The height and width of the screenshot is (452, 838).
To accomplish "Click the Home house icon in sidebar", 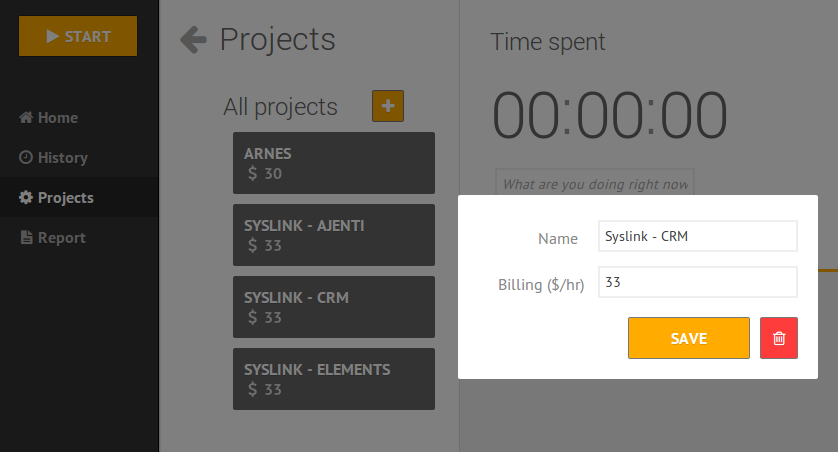I will point(26,118).
